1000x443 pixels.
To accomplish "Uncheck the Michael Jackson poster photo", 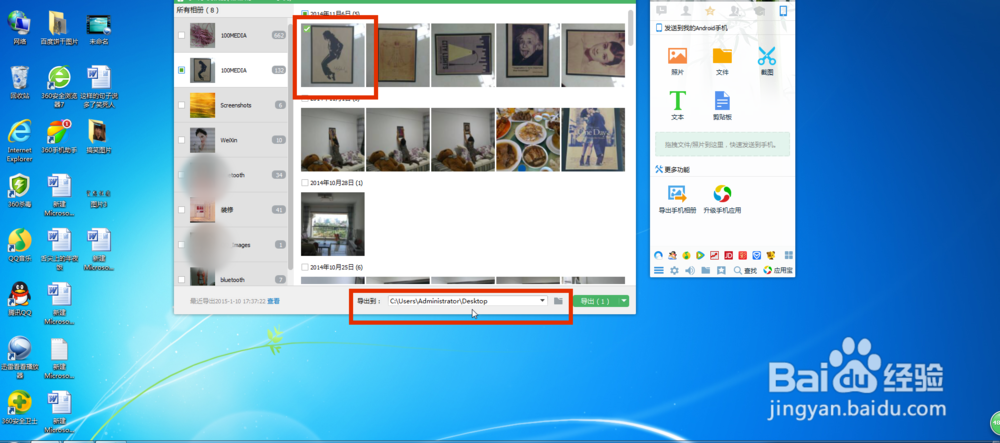I will click(333, 55).
